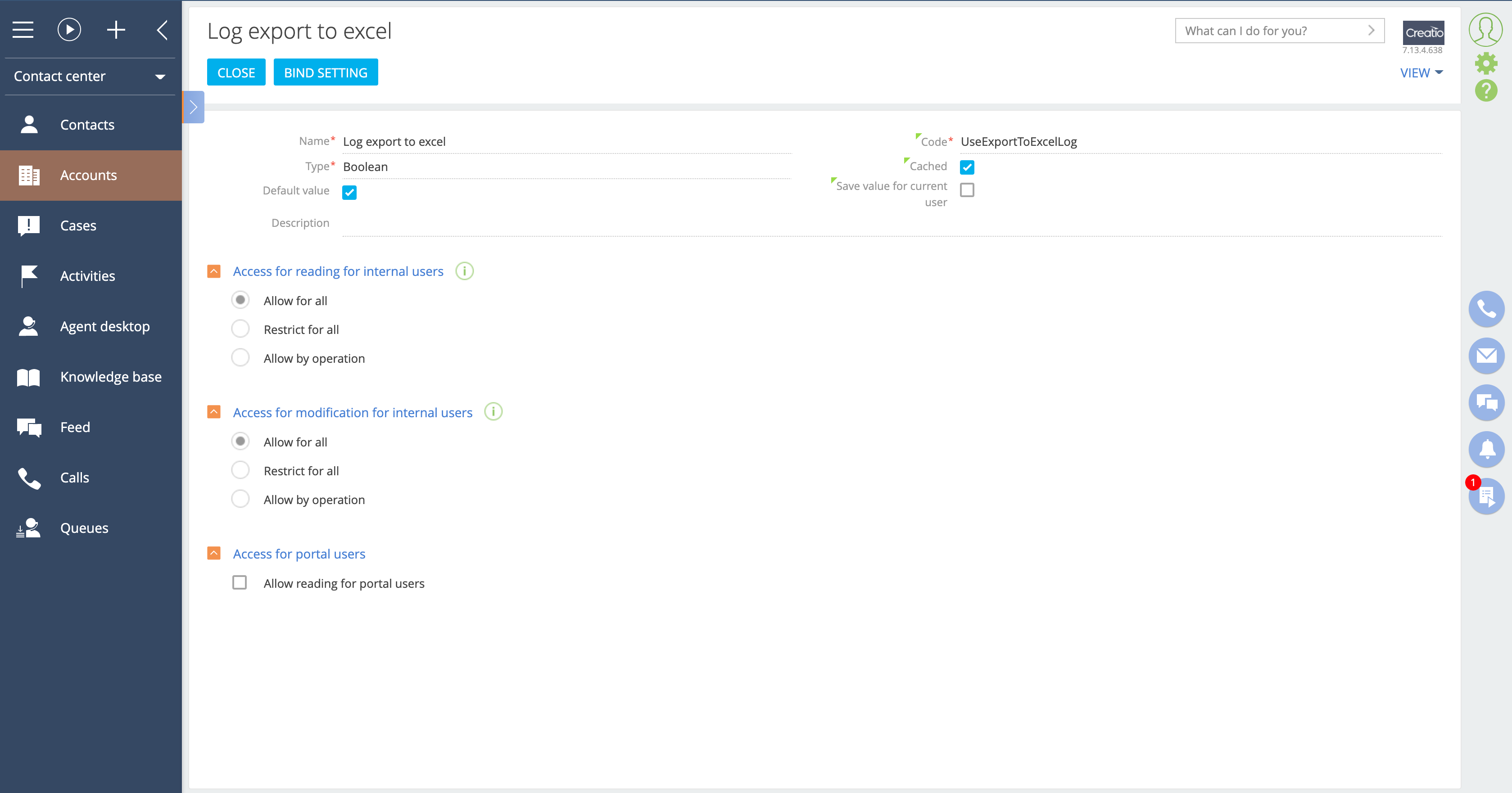This screenshot has height=793, width=1512.
Task: Uncheck the Cached checkbox
Action: click(x=967, y=167)
